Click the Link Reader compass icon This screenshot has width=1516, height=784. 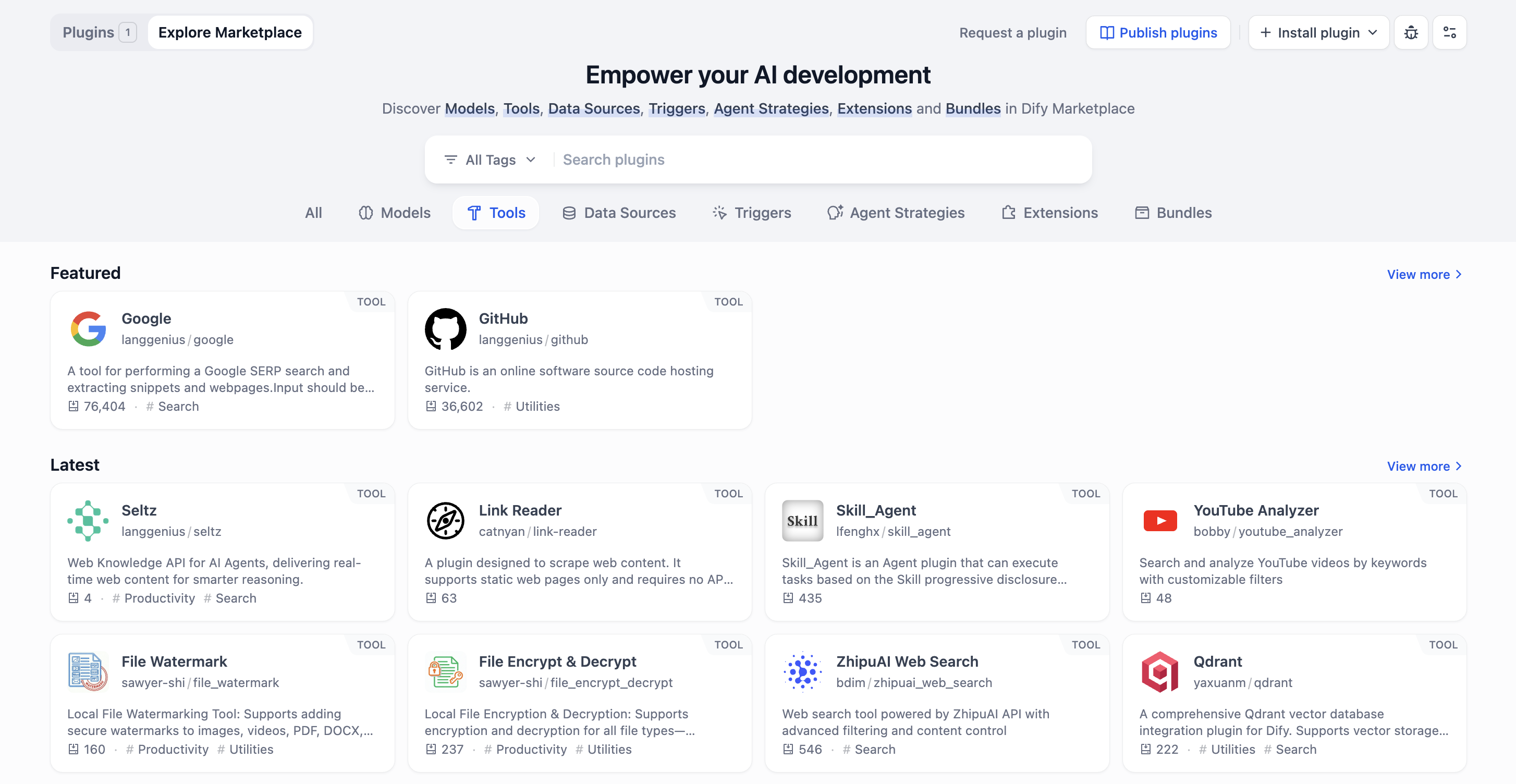tap(446, 520)
